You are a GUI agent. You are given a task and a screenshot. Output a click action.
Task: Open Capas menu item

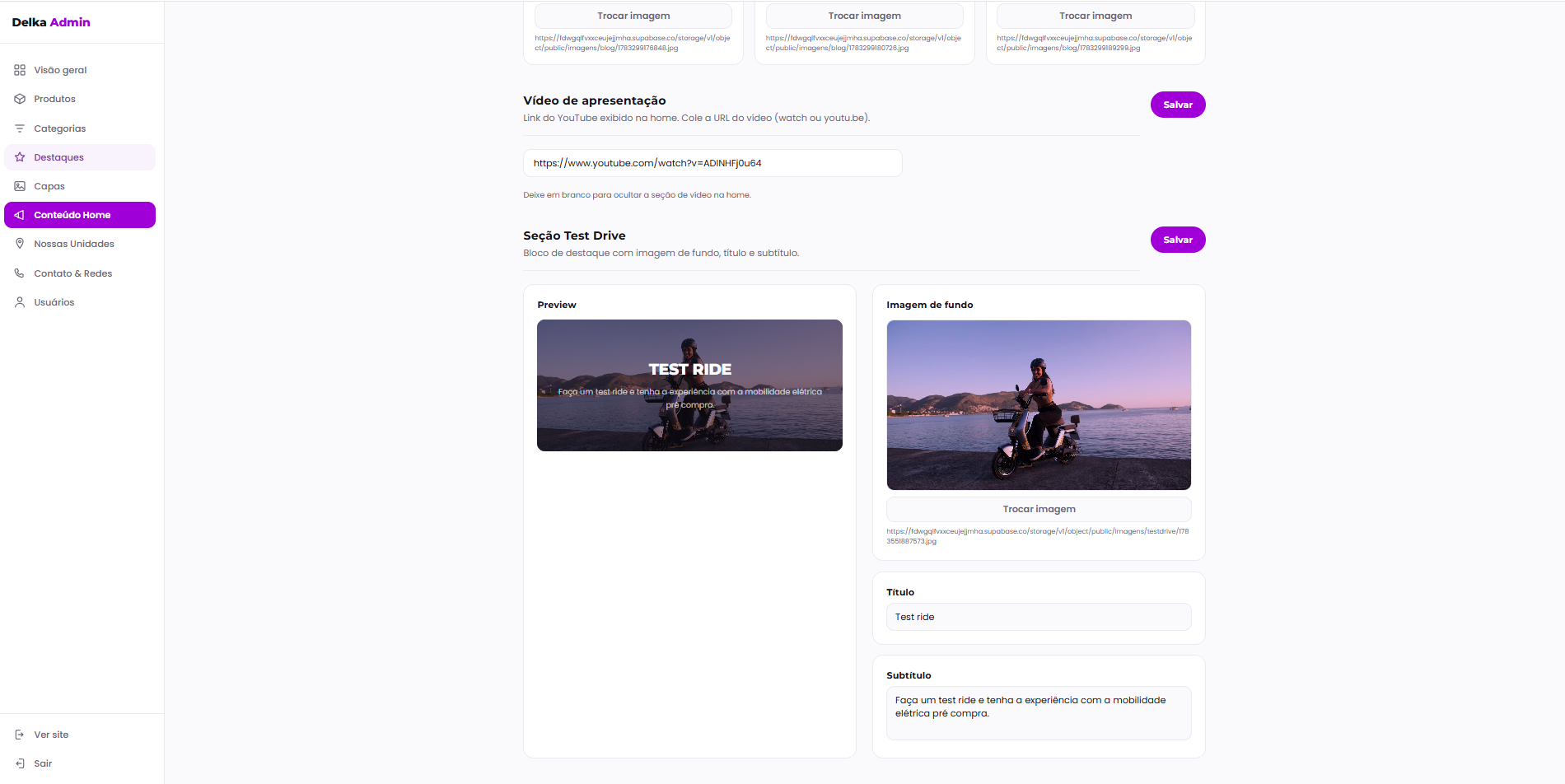click(x=80, y=186)
